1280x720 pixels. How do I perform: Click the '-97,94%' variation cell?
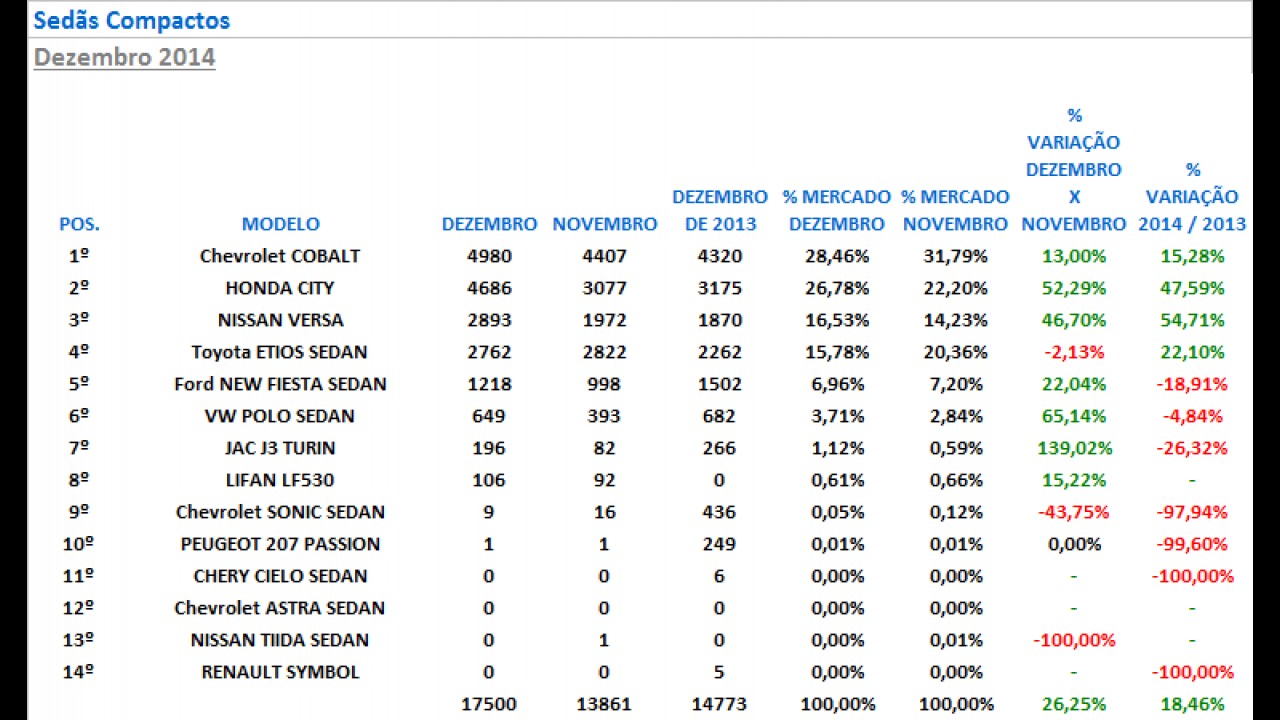[1192, 512]
